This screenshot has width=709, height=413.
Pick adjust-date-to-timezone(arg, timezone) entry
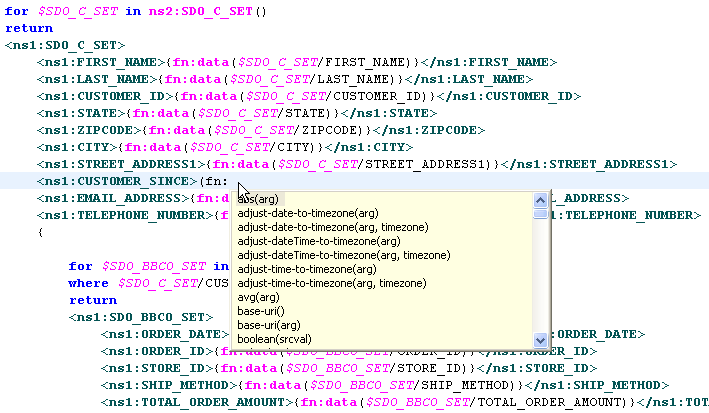tap(333, 227)
